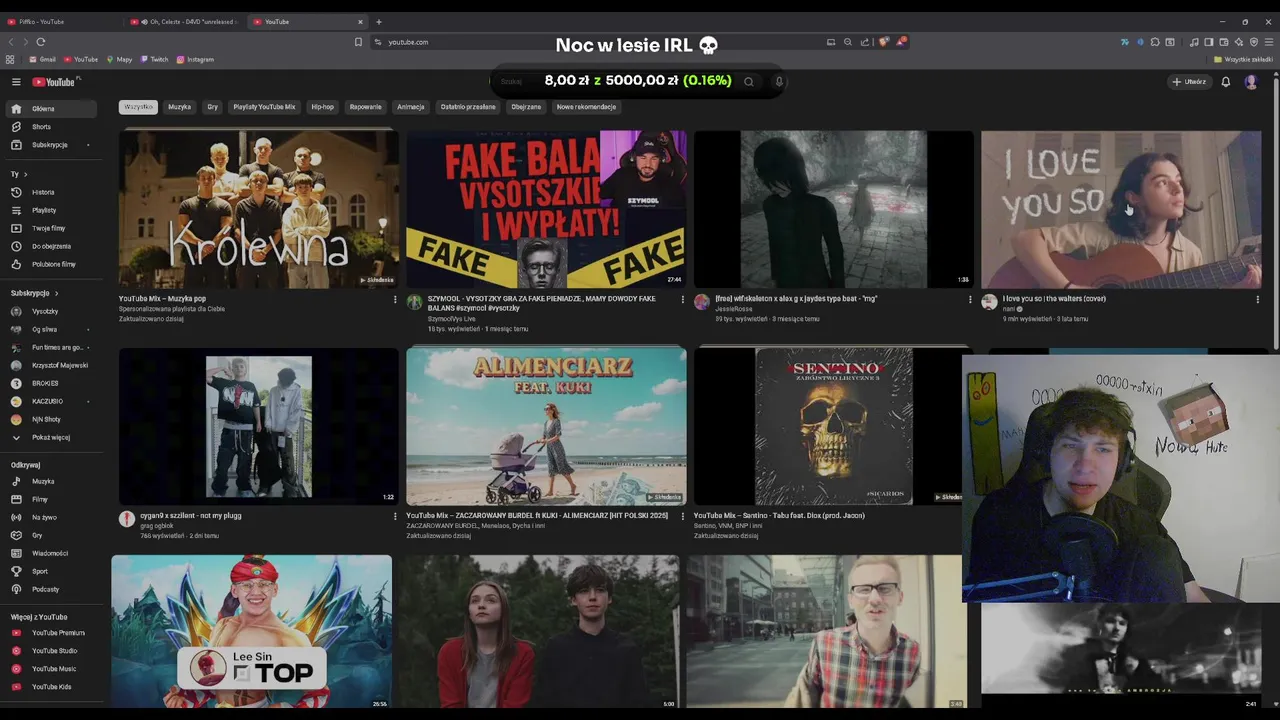Click the bookmark icon beside address bar

tap(358, 42)
